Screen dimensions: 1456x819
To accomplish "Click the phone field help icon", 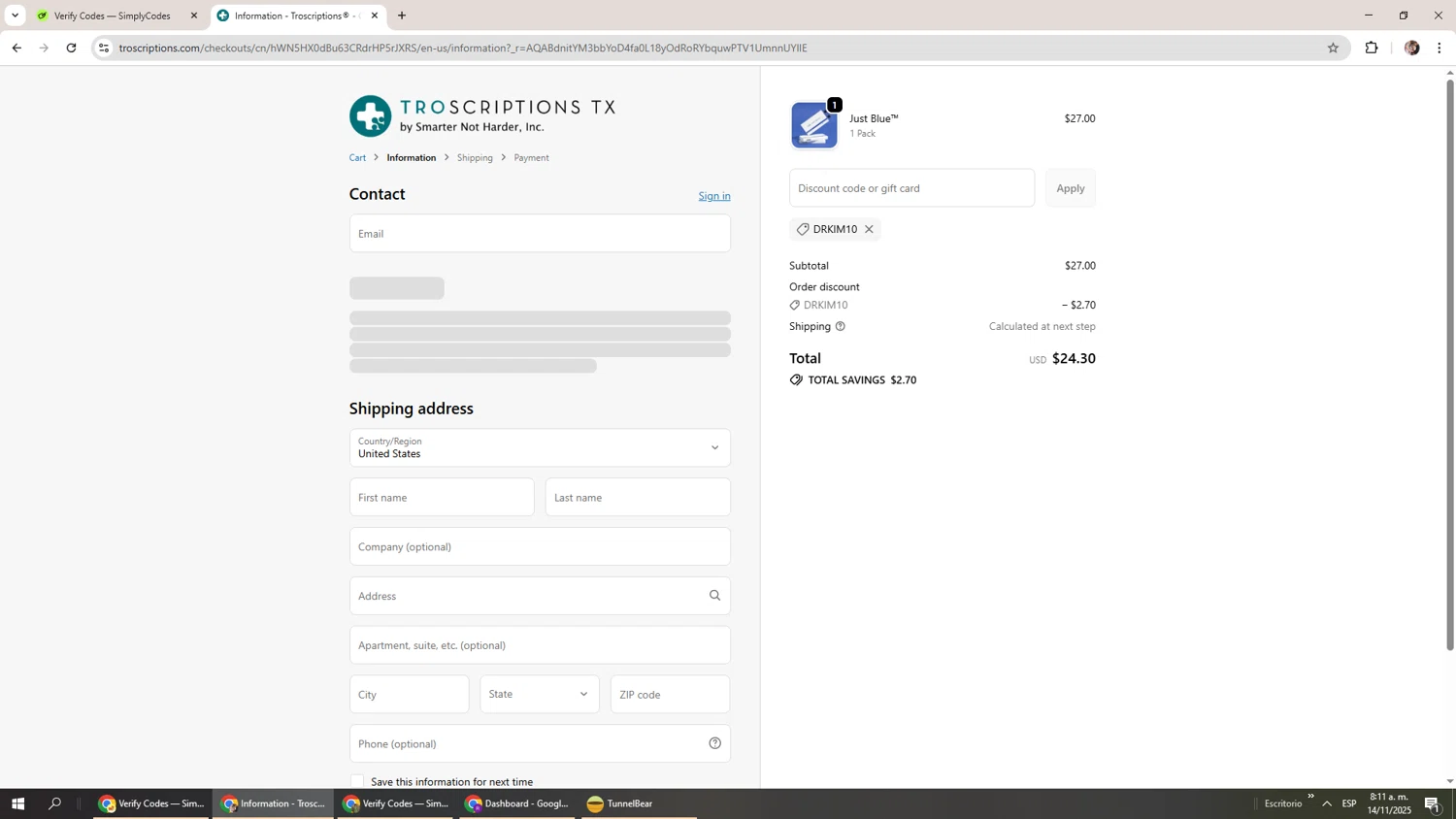I will coord(715,743).
